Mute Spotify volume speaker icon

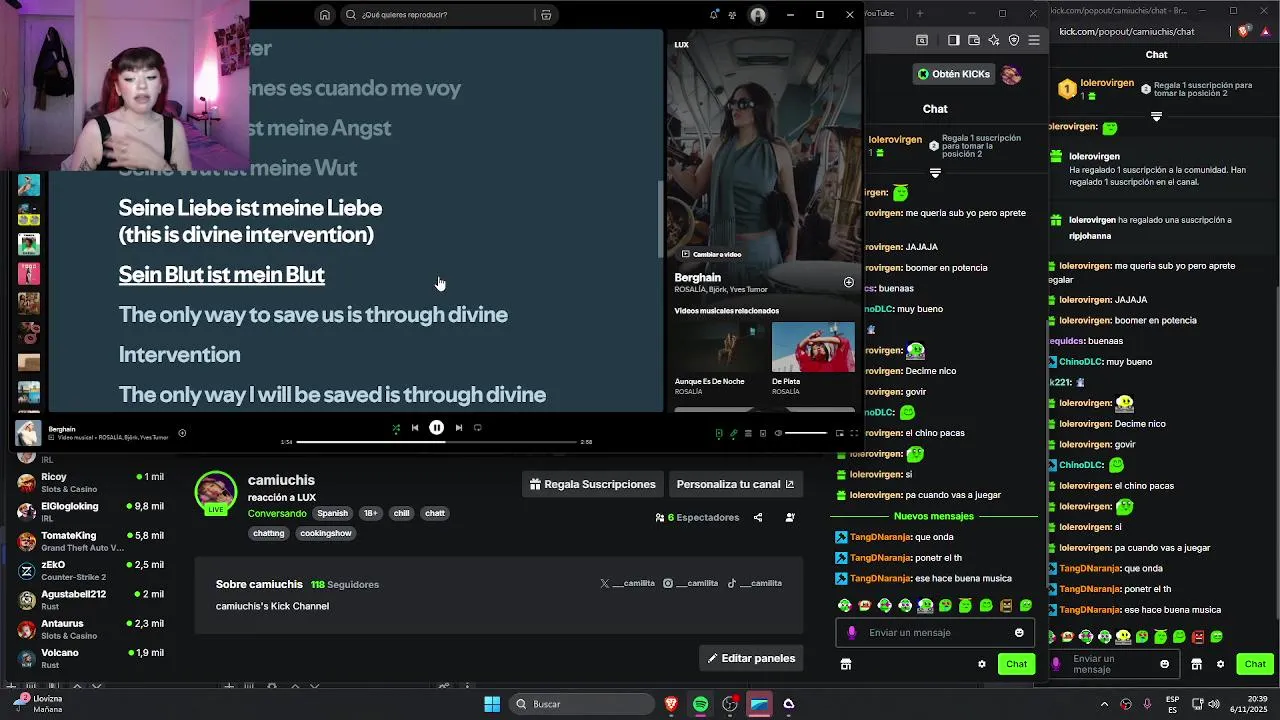pyautogui.click(x=778, y=433)
